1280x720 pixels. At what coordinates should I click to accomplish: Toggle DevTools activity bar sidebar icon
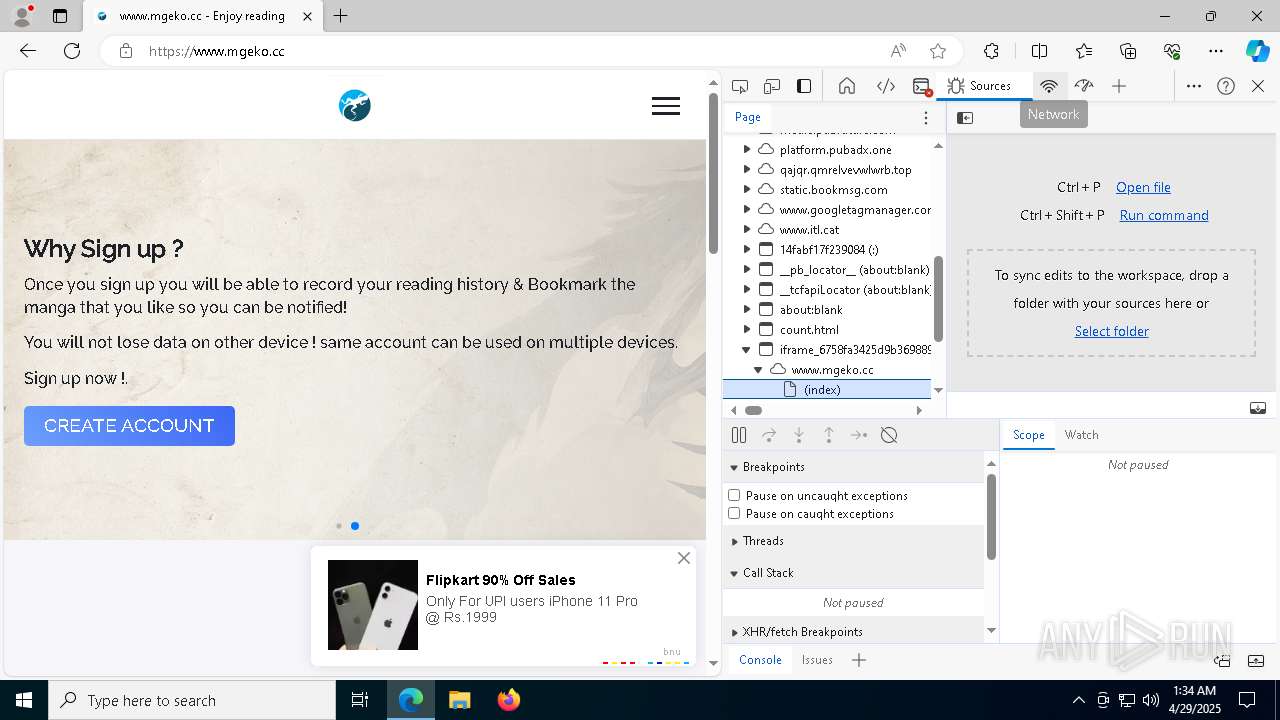click(804, 86)
